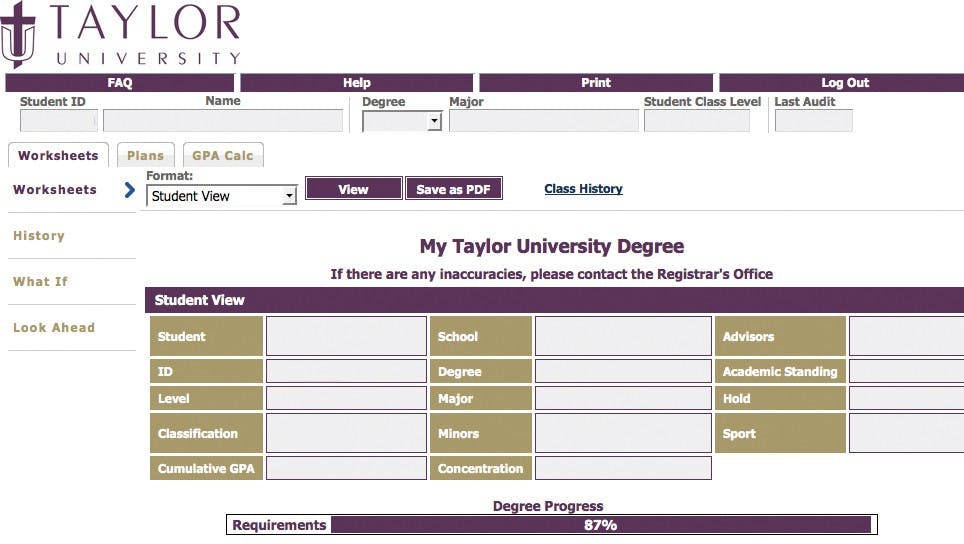Viewport: 964px width, 544px height.
Task: Click the blue arrow beside Worksheets
Action: tap(129, 190)
